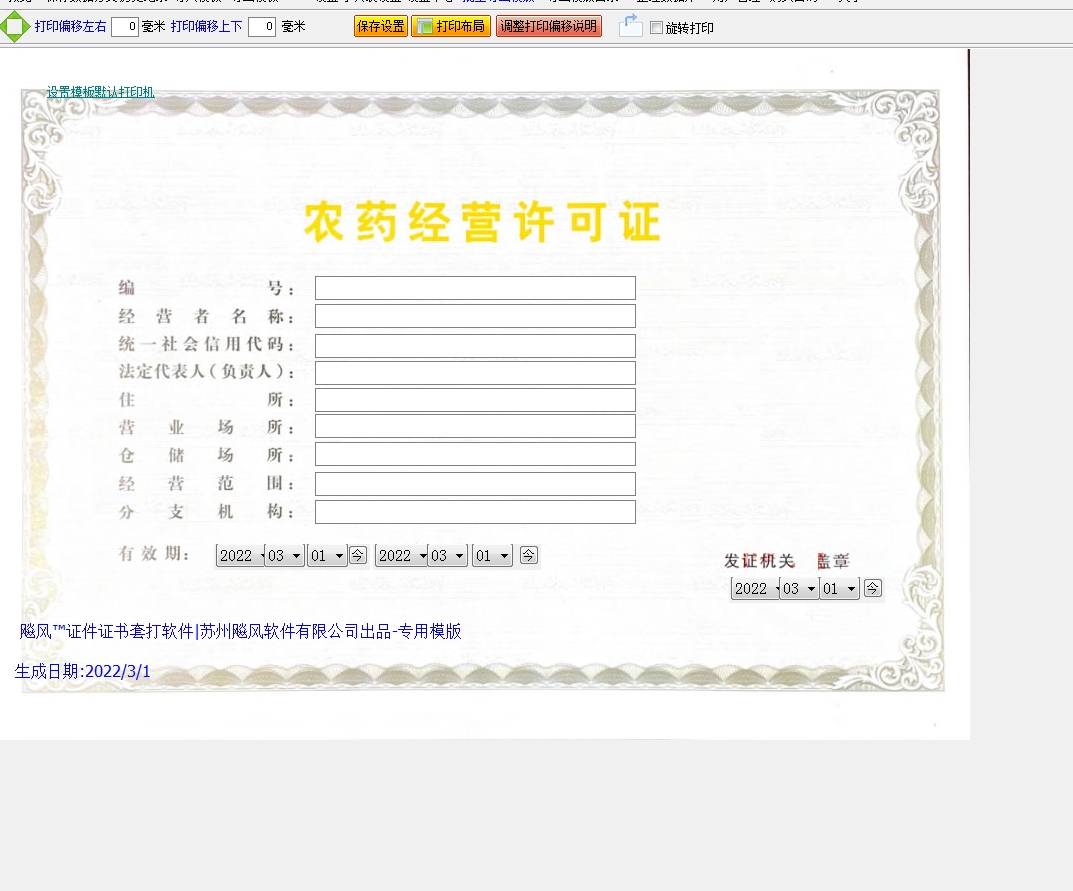Expand validity start month dropdown
The height and width of the screenshot is (891, 1073).
point(285,556)
